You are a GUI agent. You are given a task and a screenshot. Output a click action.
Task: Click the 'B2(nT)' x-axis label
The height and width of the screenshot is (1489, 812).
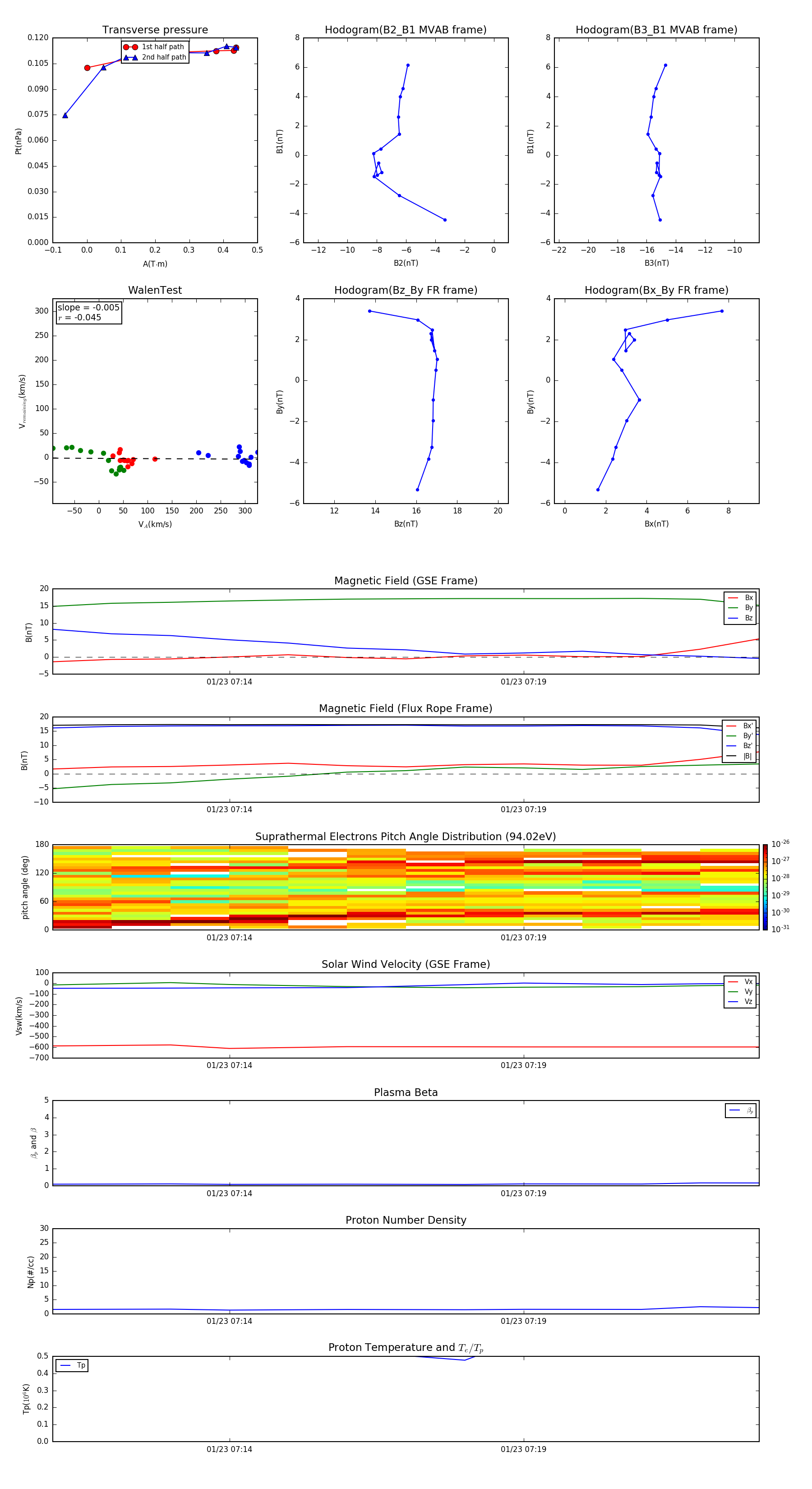tap(406, 263)
